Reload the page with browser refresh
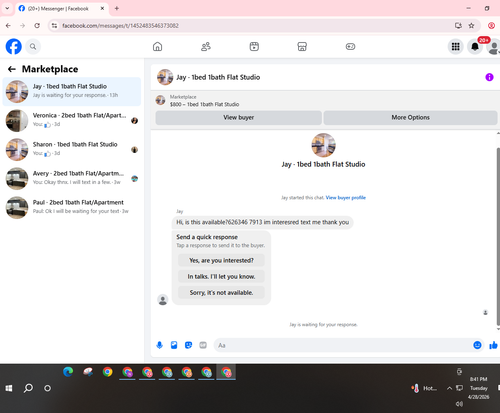This screenshot has height=413, width=500. 37,26
